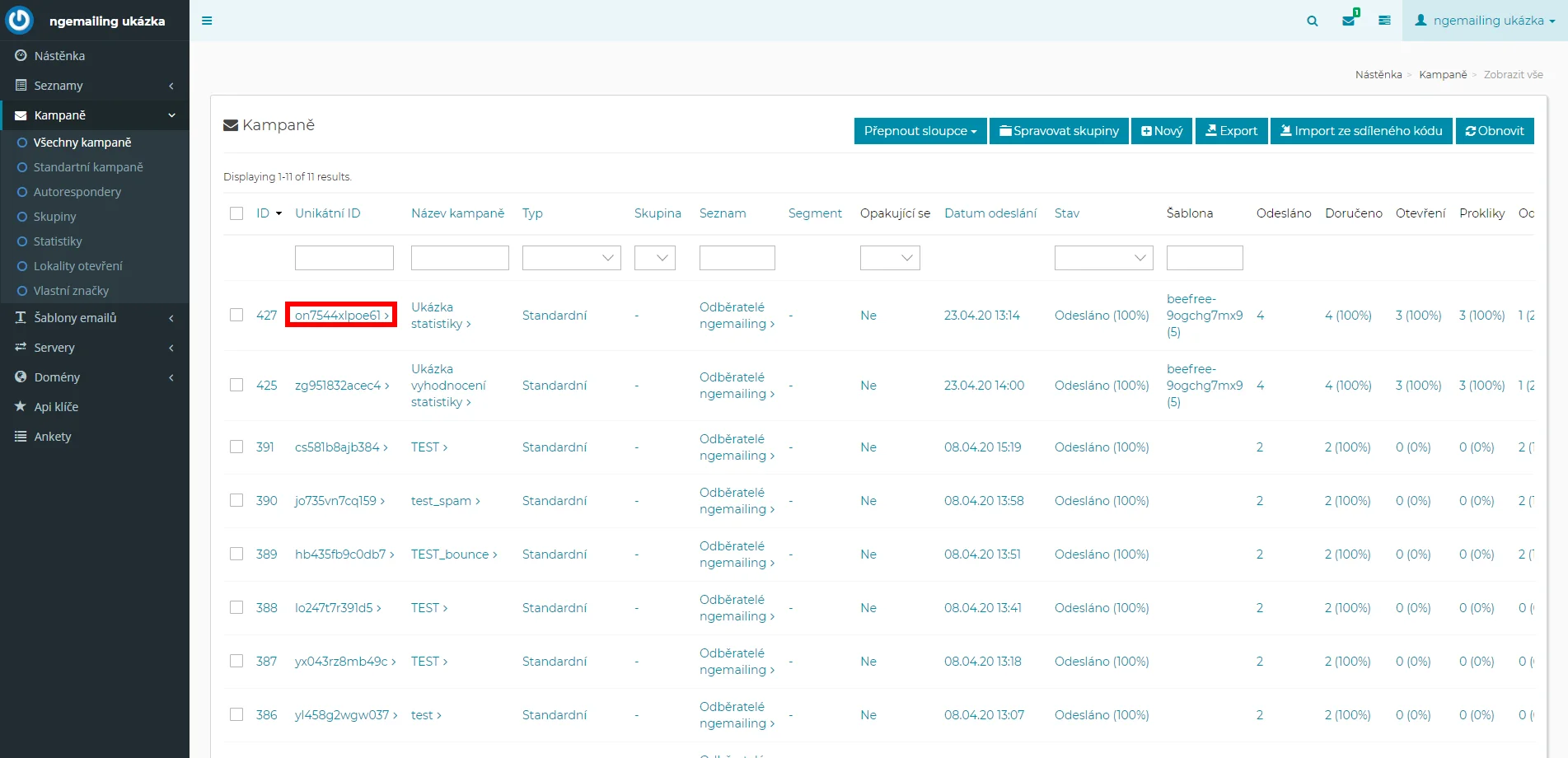Open campaign link on7544xlpoe61
Screen dimensions: 1568x758
click(341, 315)
